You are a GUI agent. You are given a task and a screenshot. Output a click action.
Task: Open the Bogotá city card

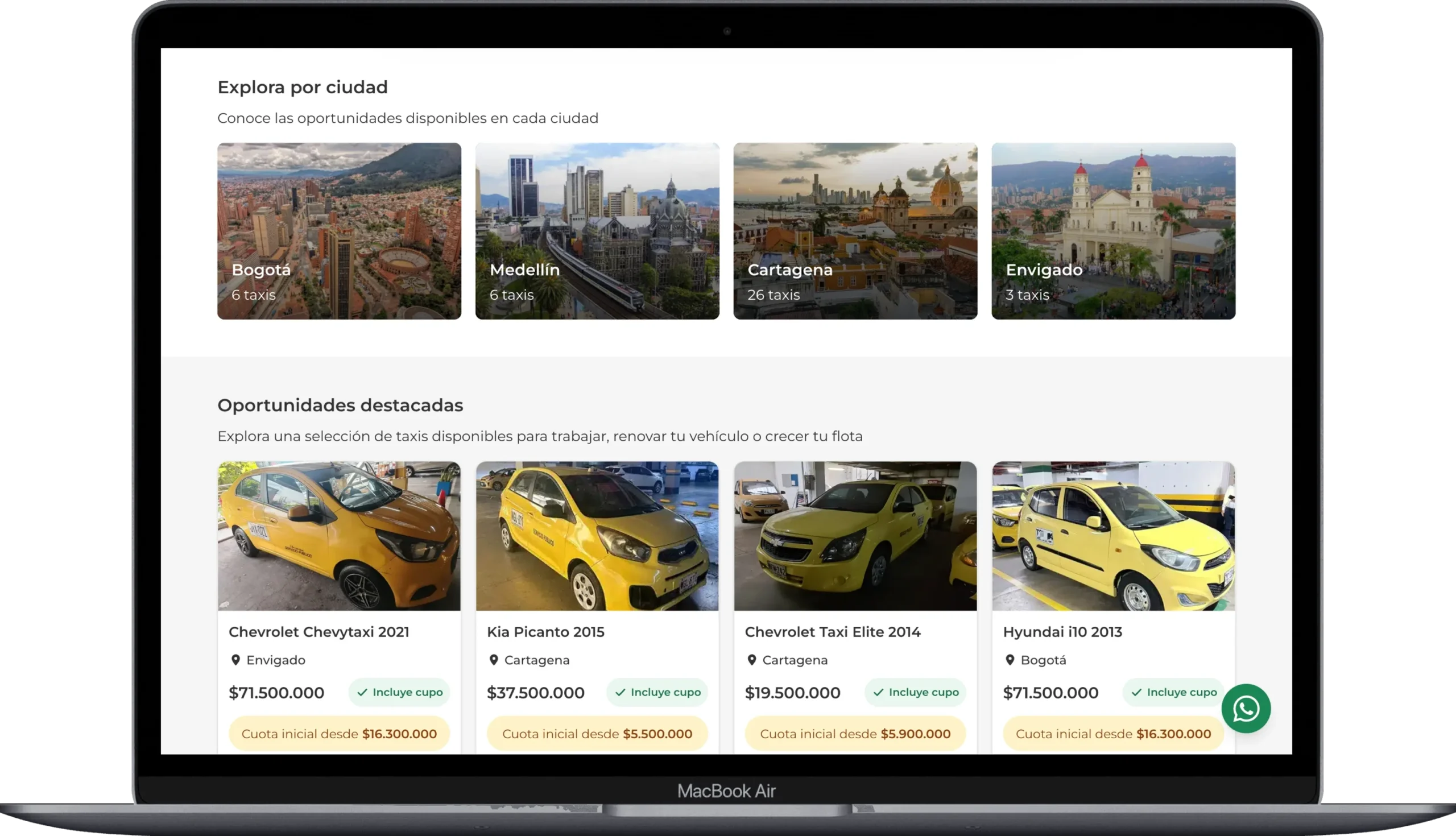340,231
